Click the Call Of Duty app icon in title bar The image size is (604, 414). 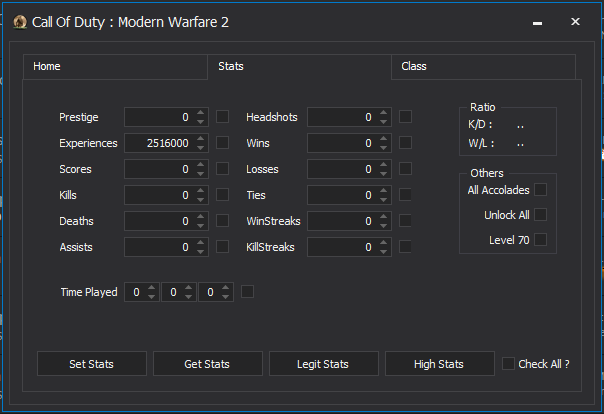coord(20,22)
